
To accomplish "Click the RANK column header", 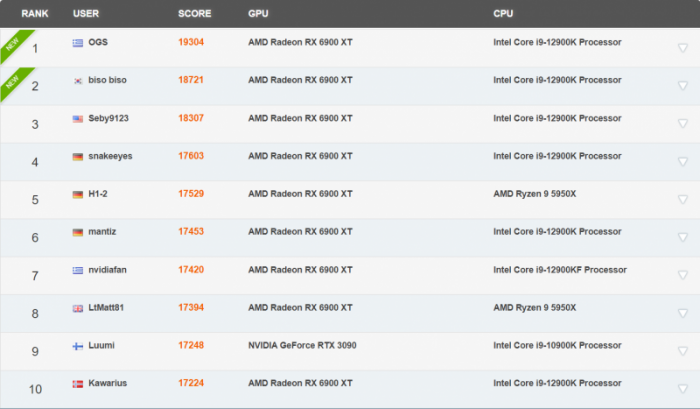I will coord(35,14).
